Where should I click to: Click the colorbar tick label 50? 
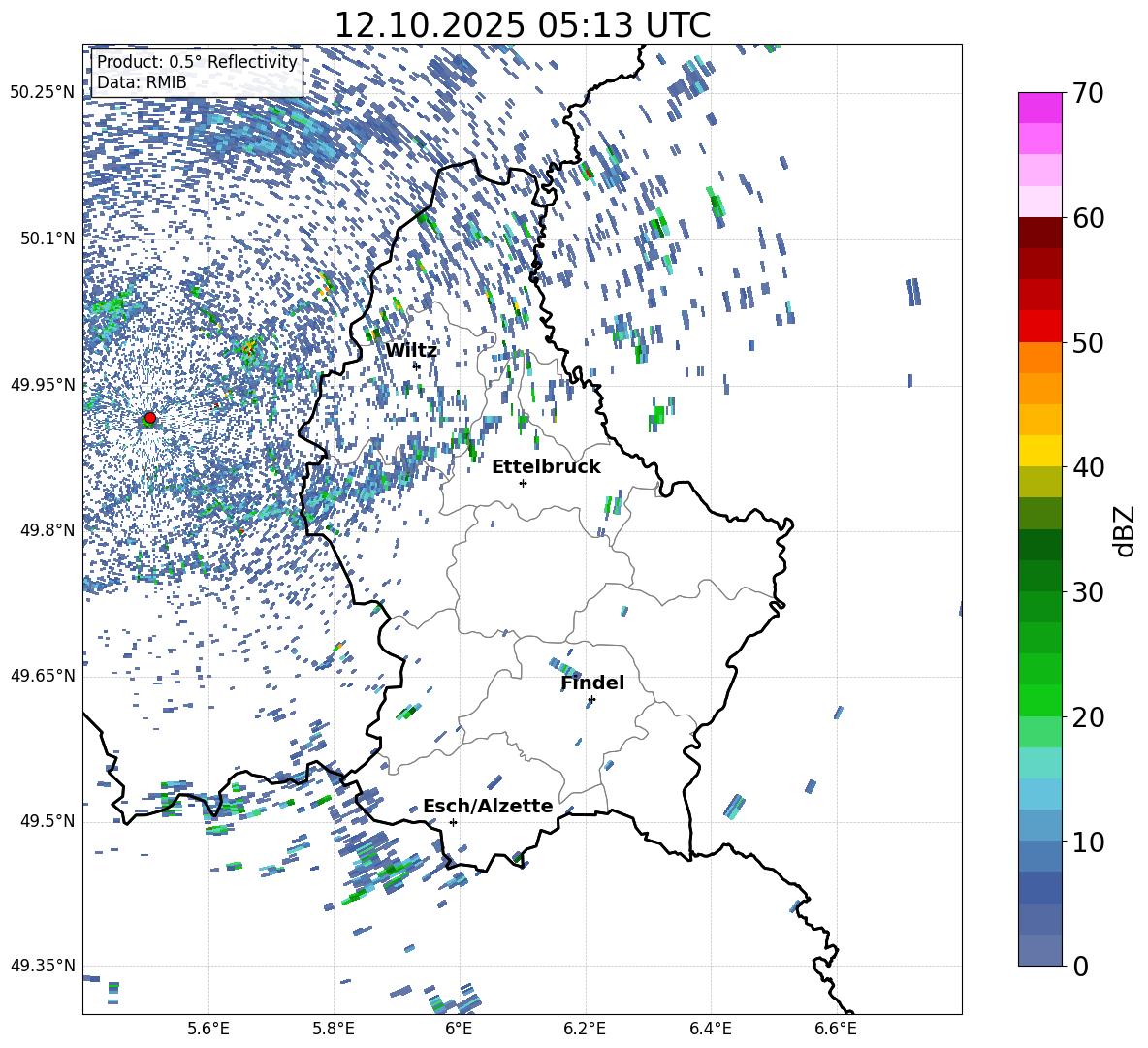click(x=1088, y=343)
